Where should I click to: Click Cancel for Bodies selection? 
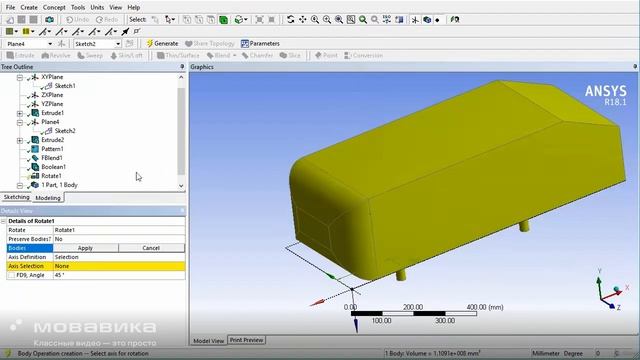coord(151,248)
